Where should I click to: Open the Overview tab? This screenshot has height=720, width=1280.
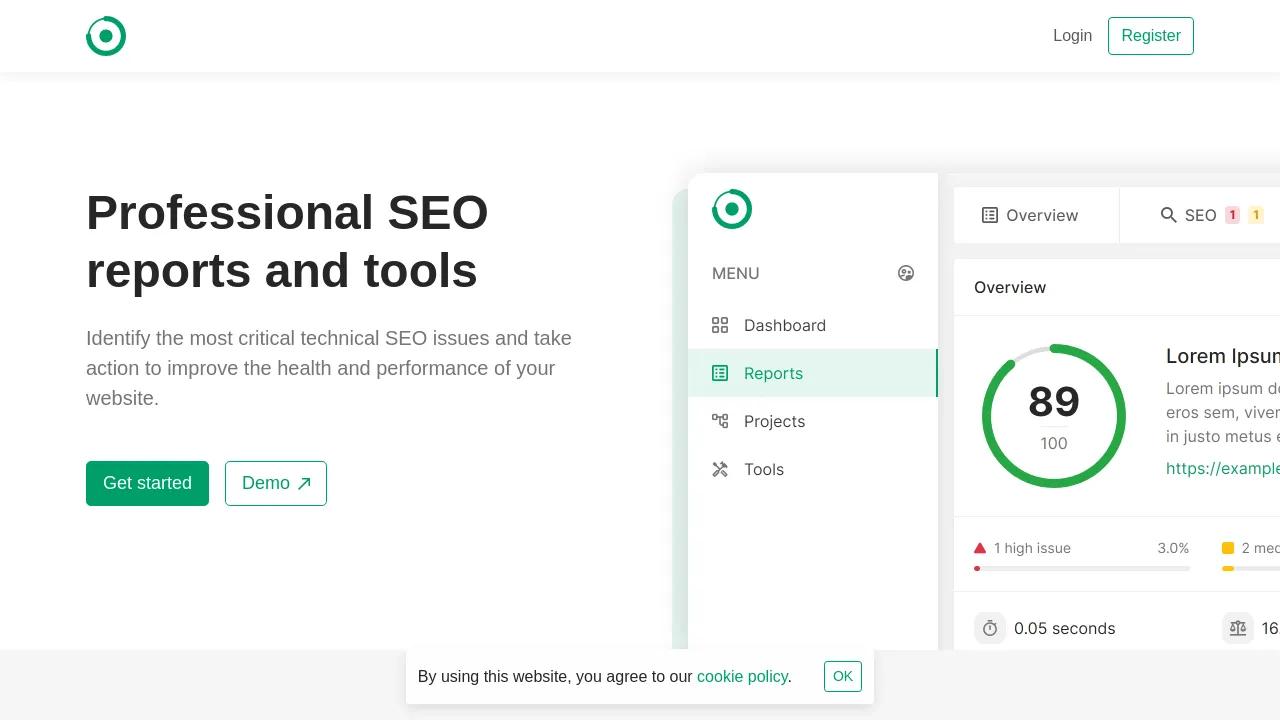[x=1031, y=215]
